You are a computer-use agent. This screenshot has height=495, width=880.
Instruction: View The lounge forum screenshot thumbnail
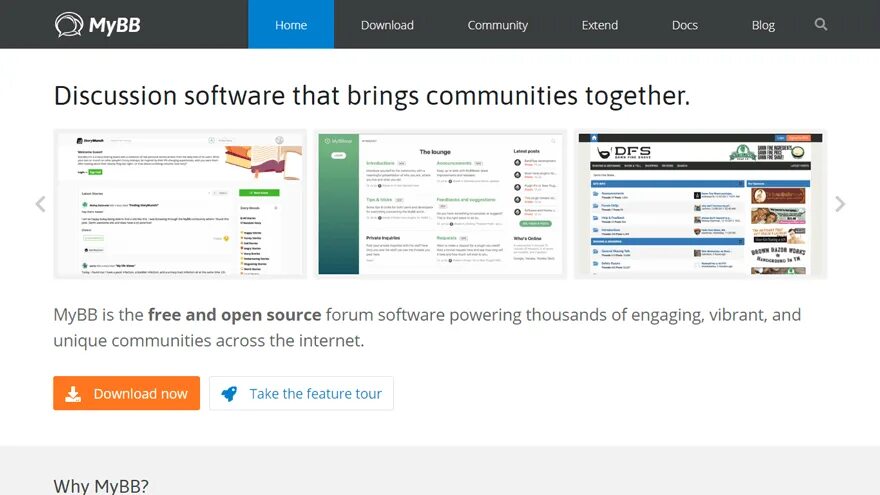coord(440,204)
